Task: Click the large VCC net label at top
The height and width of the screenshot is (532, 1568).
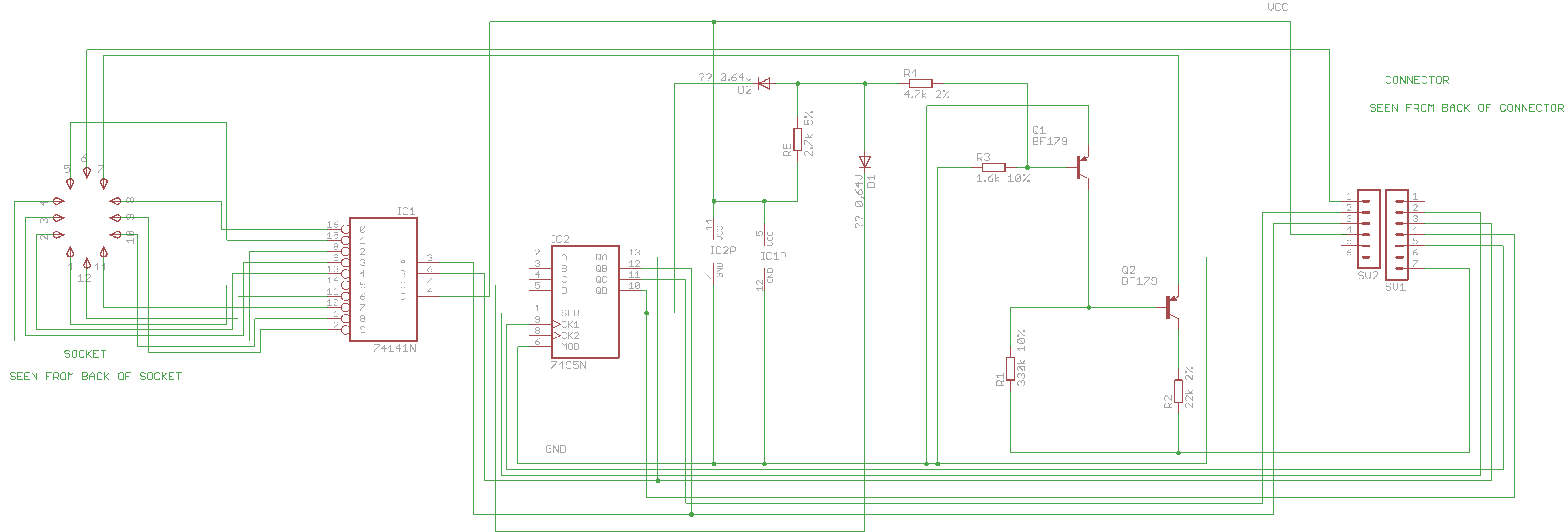Action: click(1278, 7)
